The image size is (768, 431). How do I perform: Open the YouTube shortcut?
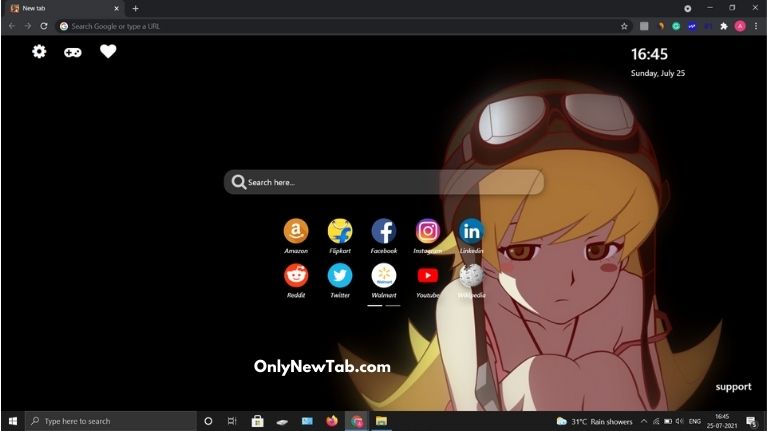coord(428,276)
